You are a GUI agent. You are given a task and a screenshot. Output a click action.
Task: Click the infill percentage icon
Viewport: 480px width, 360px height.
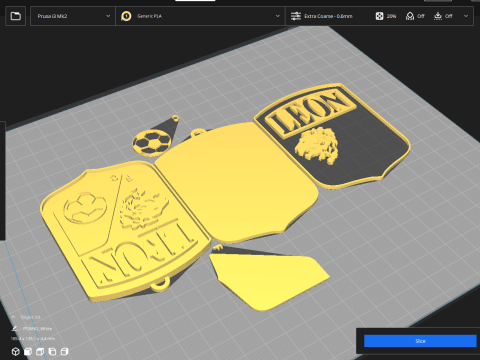[379, 16]
